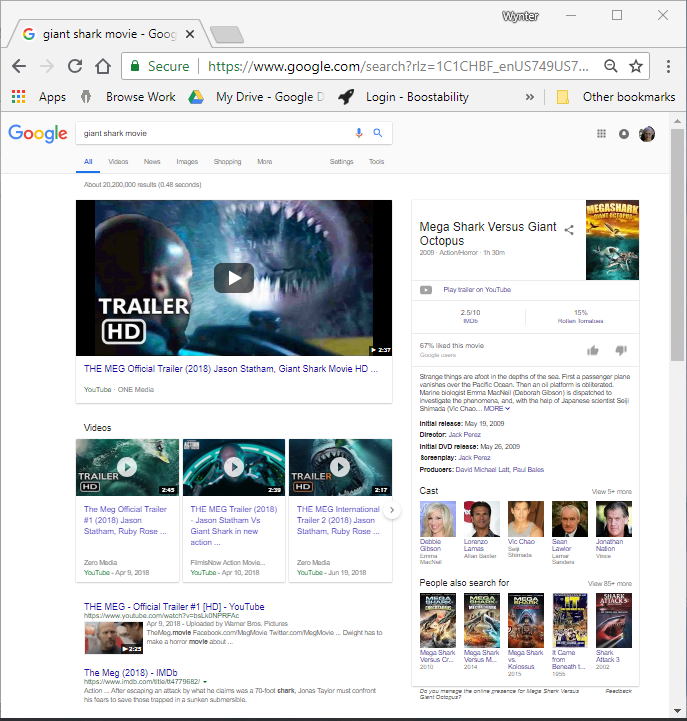This screenshot has height=721, width=687.
Task: Open The Meg (2018) - IMDb result
Action: [131, 672]
